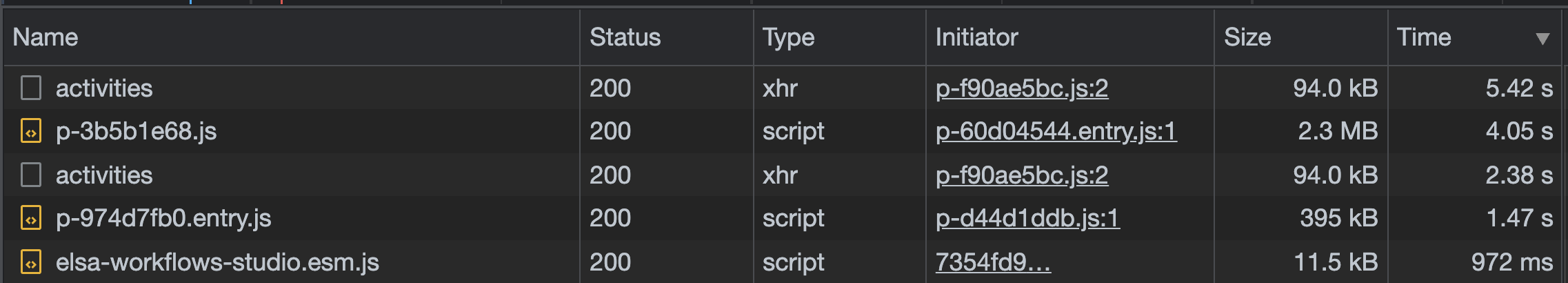Click size value 11.5 kB
This screenshot has height=283, width=1568.
coord(1336,262)
